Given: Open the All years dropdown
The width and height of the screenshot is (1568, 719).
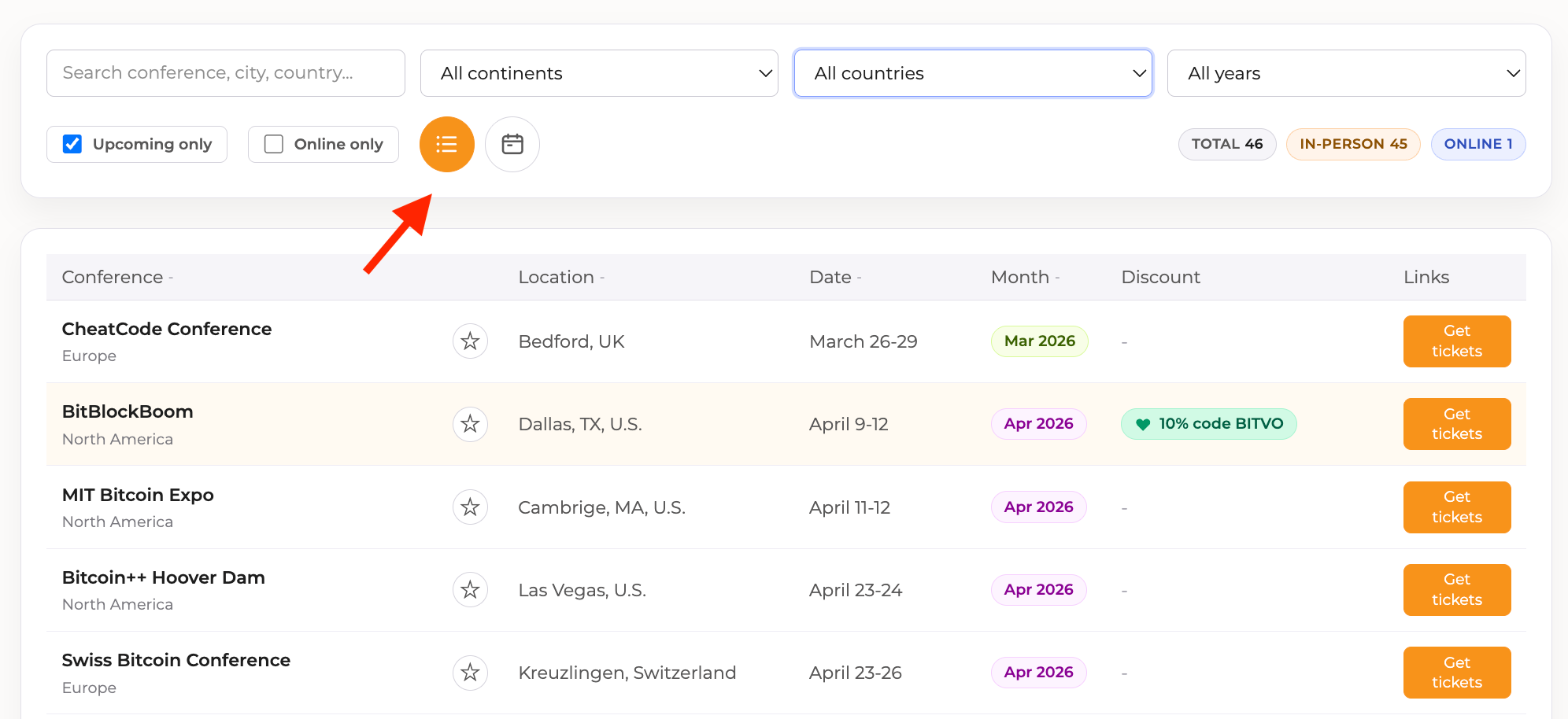Looking at the screenshot, I should coord(1346,73).
